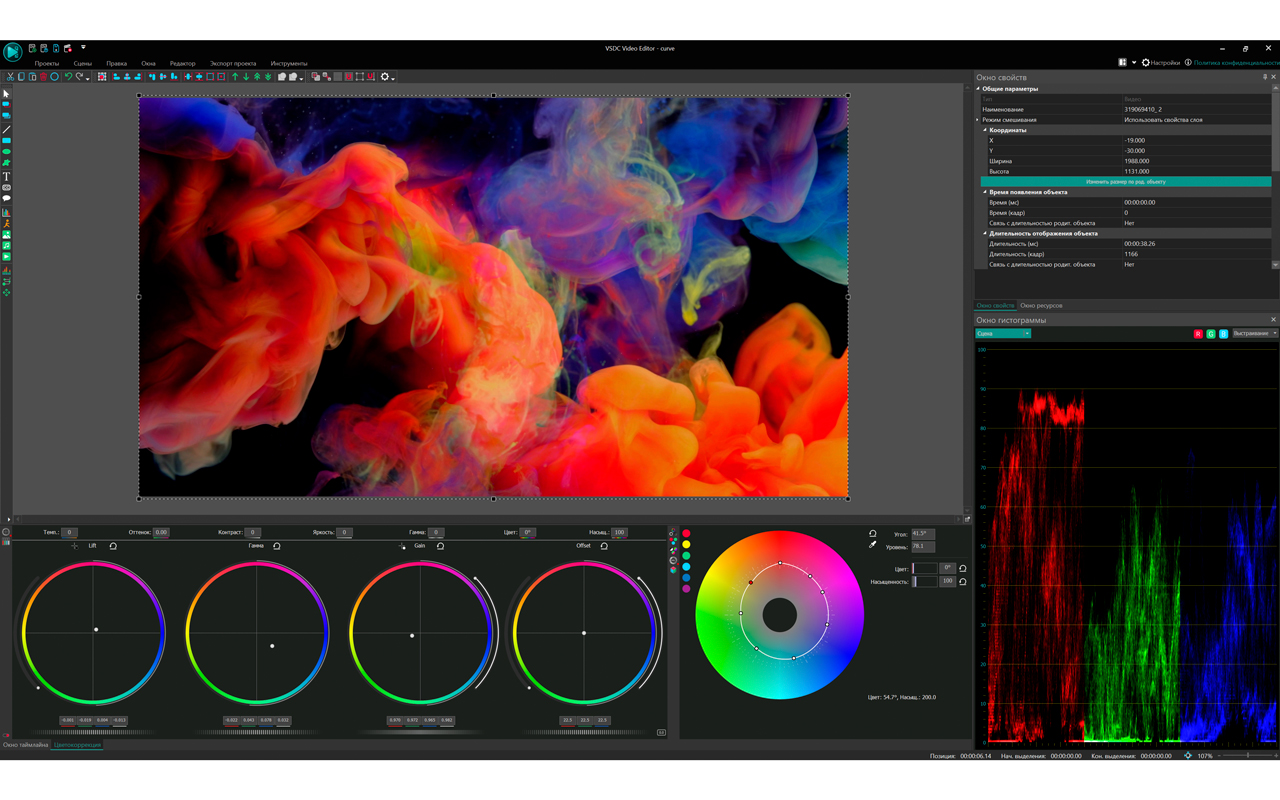
Task: Close the histogram window
Action: (x=1273, y=320)
